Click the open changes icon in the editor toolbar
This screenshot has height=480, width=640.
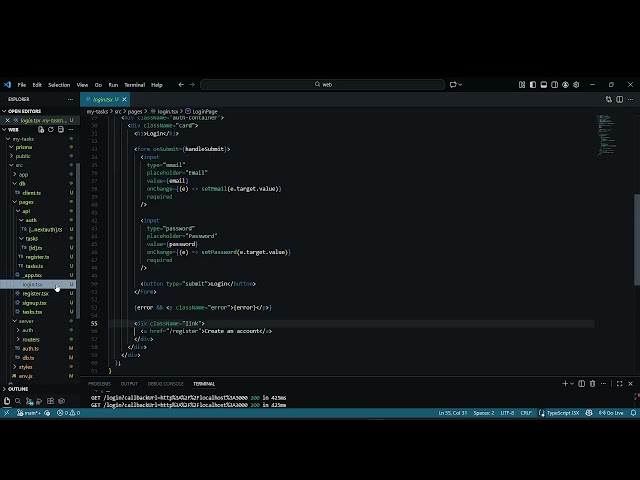(x=609, y=99)
